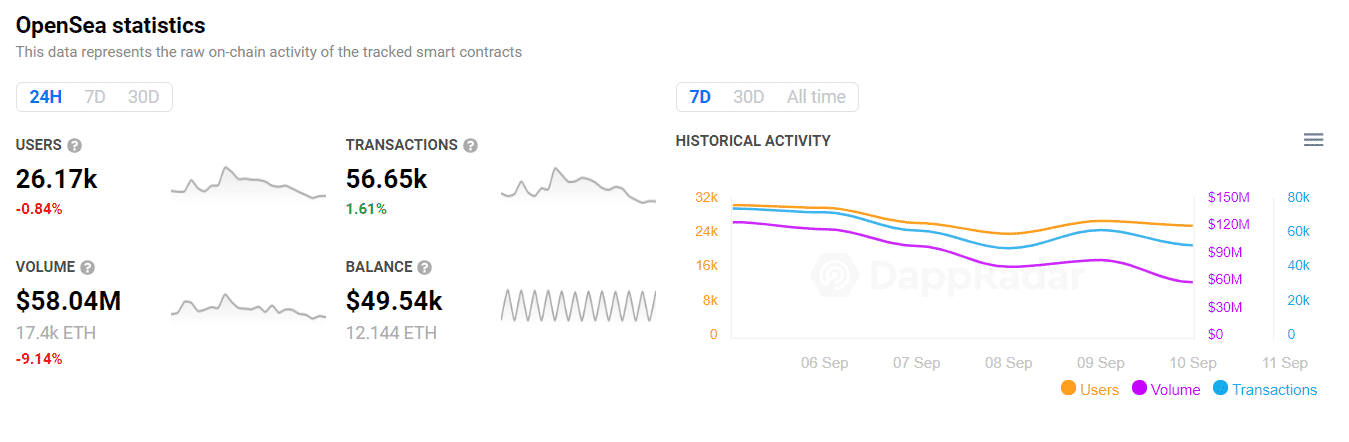
Task: Show All time historical activity
Action: [x=816, y=97]
